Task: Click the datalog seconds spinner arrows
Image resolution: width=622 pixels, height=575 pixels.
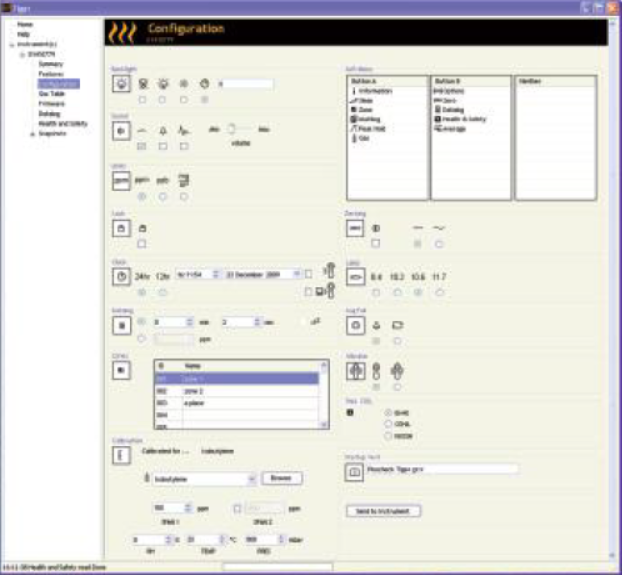Action: (257, 322)
